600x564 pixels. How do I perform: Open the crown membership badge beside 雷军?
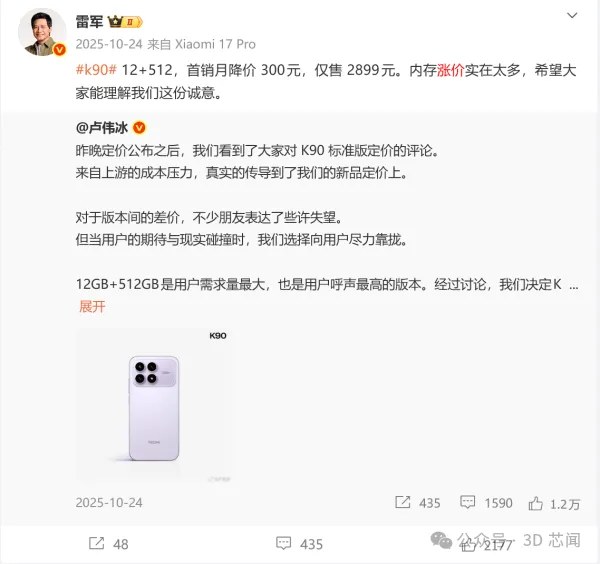125,22
